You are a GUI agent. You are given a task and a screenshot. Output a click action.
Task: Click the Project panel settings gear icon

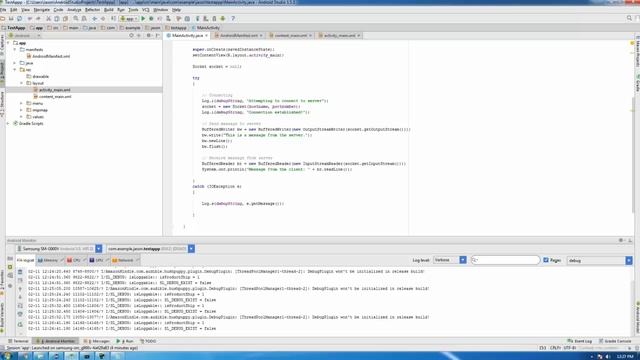coord(149,36)
